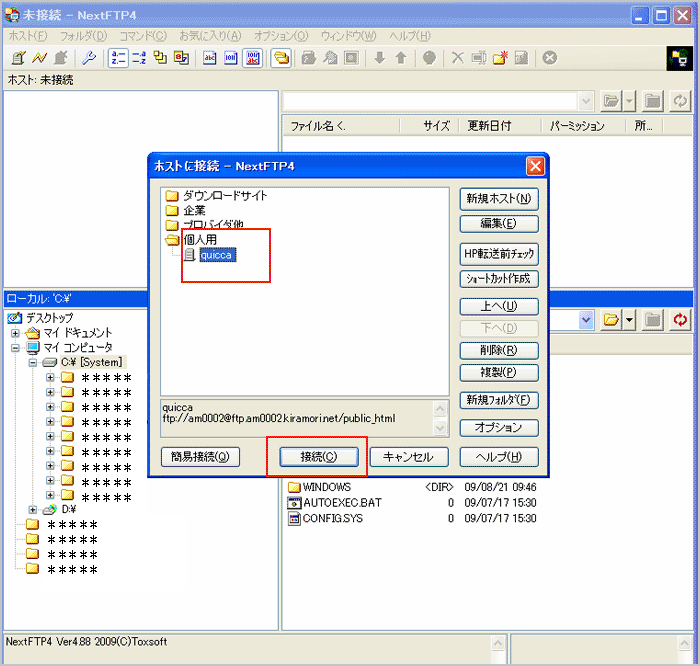The height and width of the screenshot is (666, 700).
Task: Click the red-blue windows toolbar icon
Action: 181,58
